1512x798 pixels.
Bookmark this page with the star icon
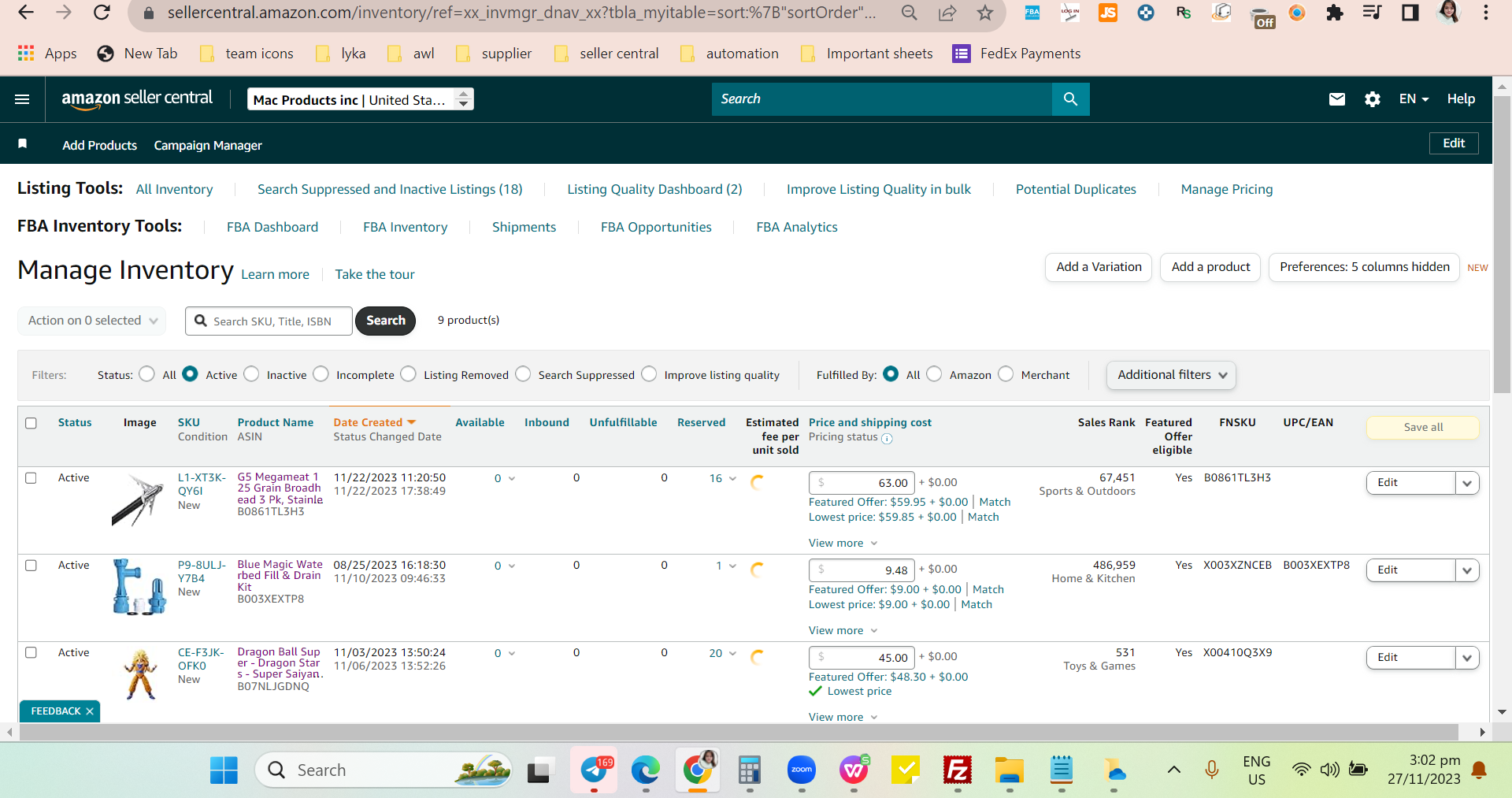[x=984, y=13]
